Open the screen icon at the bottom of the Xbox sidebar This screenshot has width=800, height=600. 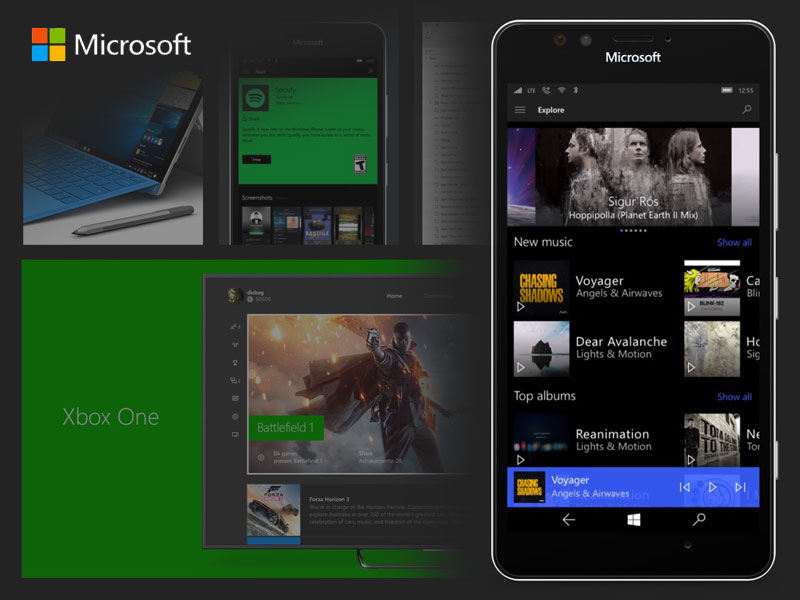click(x=235, y=434)
